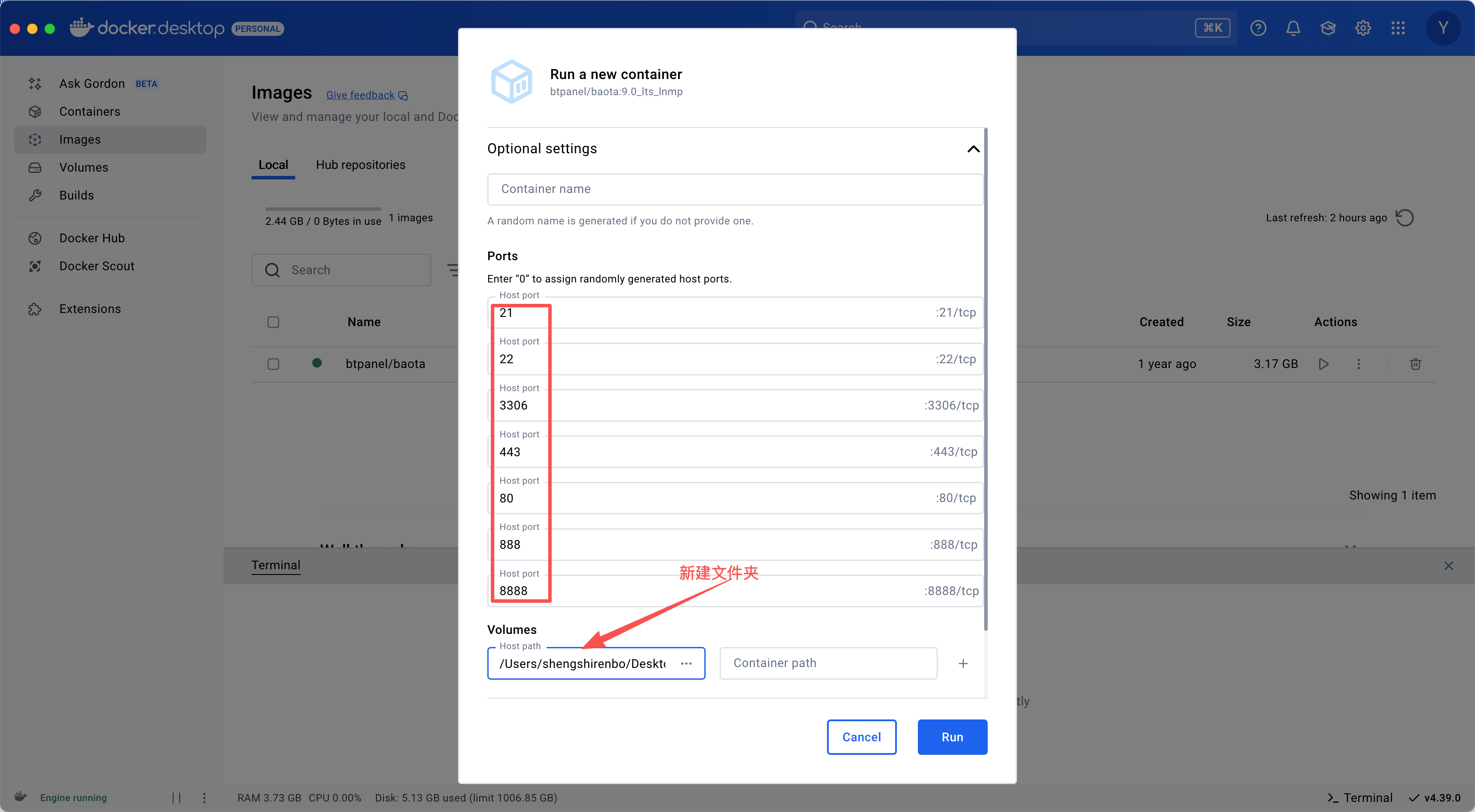The image size is (1475, 812).
Task: Click the Learning center graduation cap icon
Action: click(x=1328, y=28)
